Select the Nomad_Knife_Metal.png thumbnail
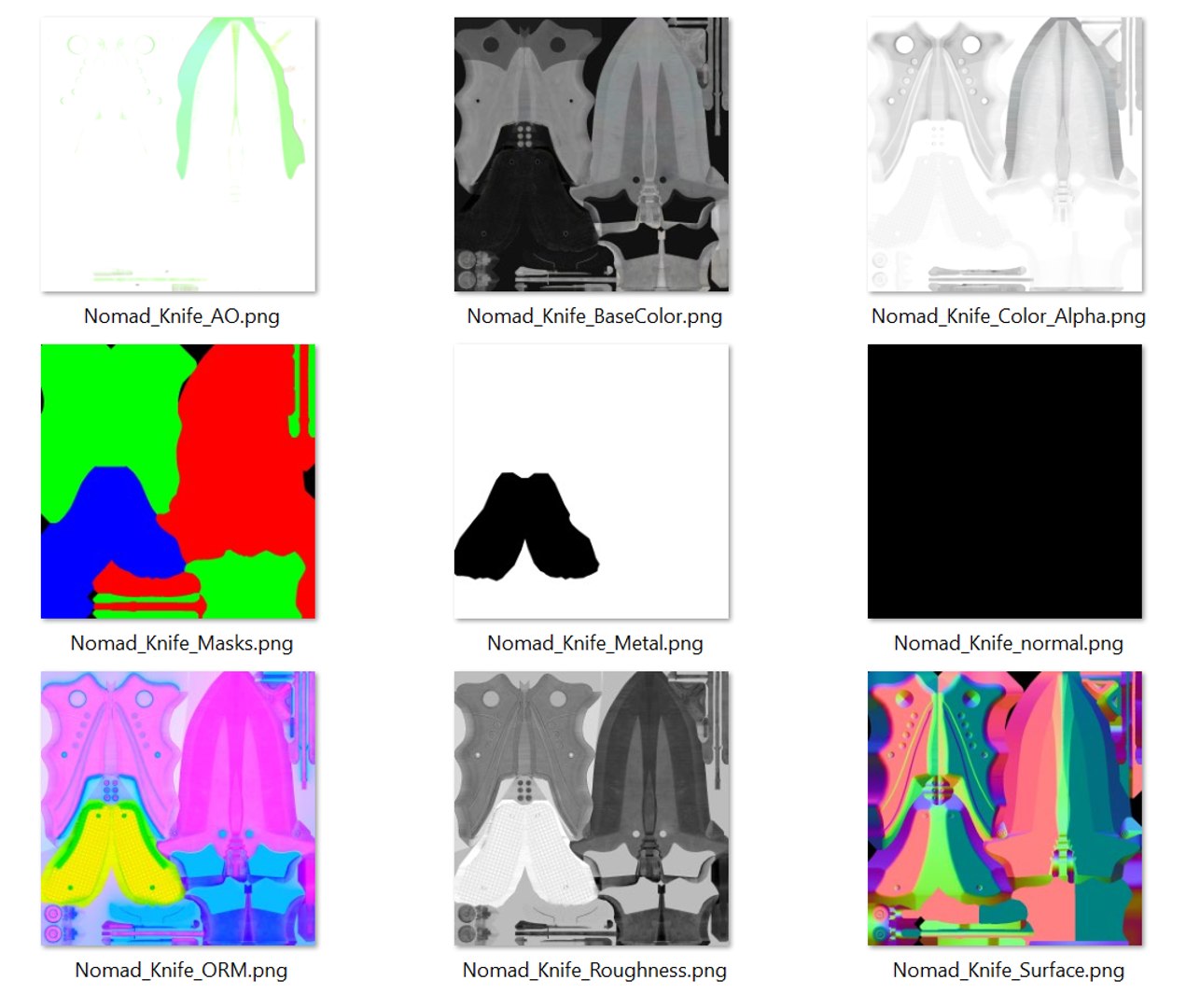The image size is (1186, 1008). (592, 482)
